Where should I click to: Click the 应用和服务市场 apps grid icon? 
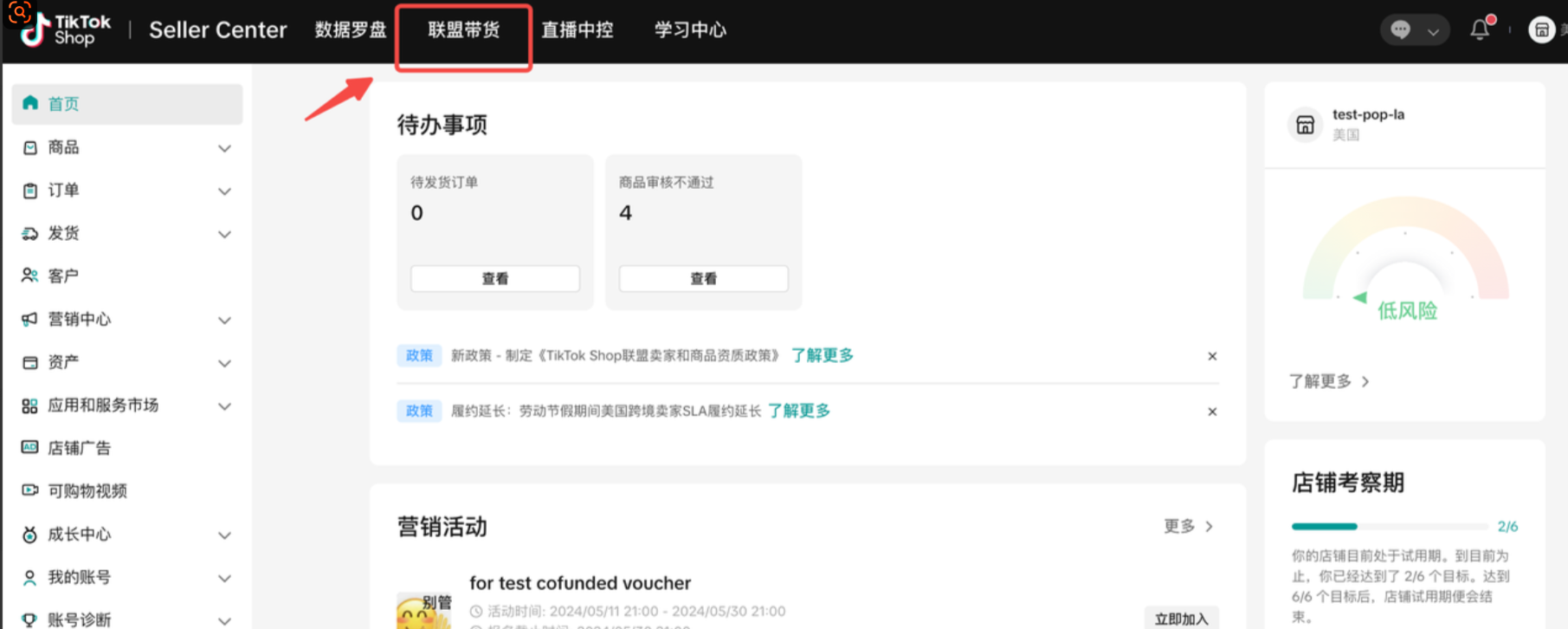30,405
